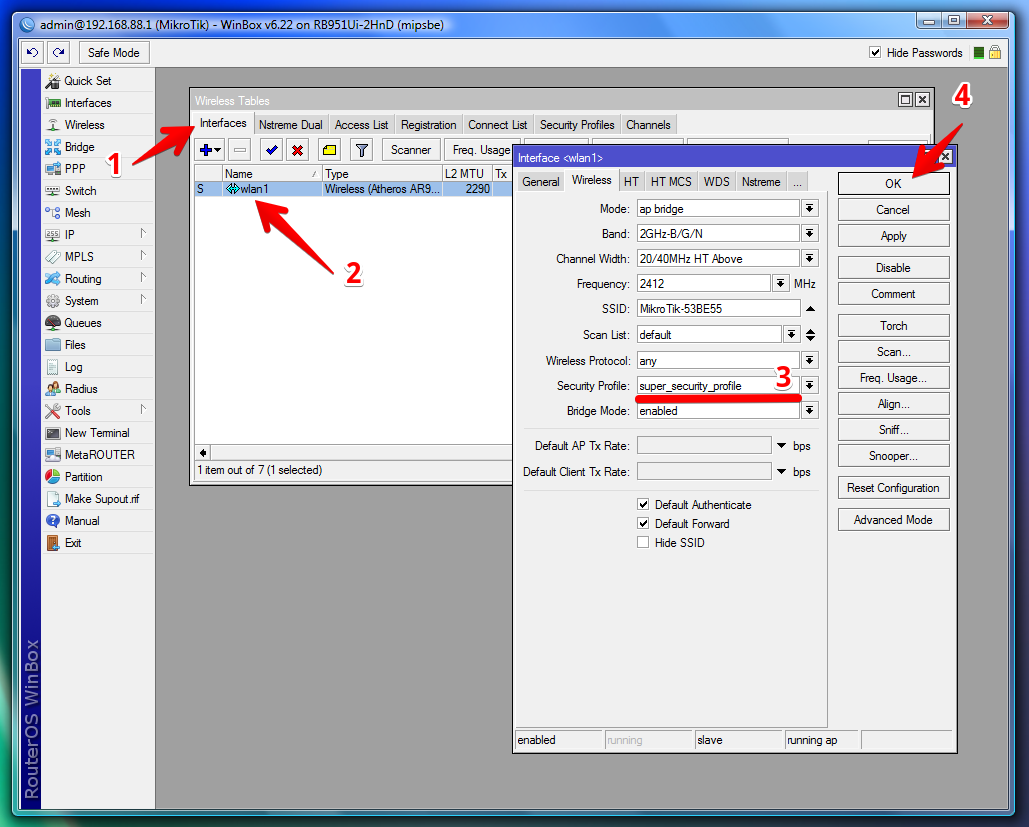Click the blue checkmark enable button
The image size is (1029, 827).
pyautogui.click(x=271, y=150)
